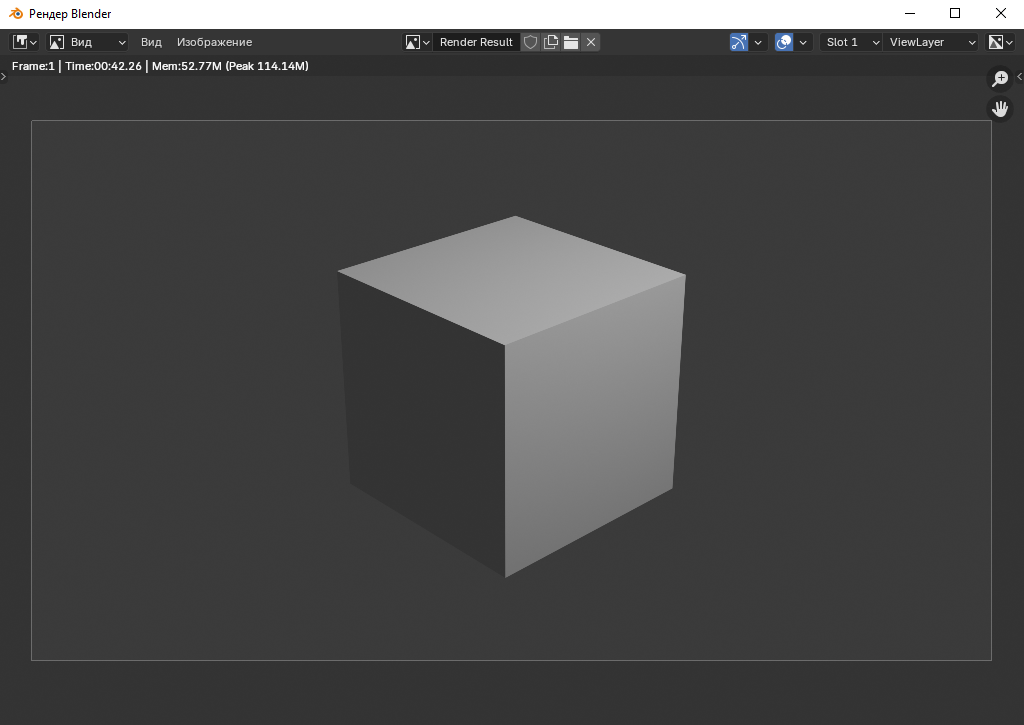Image resolution: width=1024 pixels, height=725 pixels.
Task: Toggle the show gizmo button
Action: [x=739, y=42]
